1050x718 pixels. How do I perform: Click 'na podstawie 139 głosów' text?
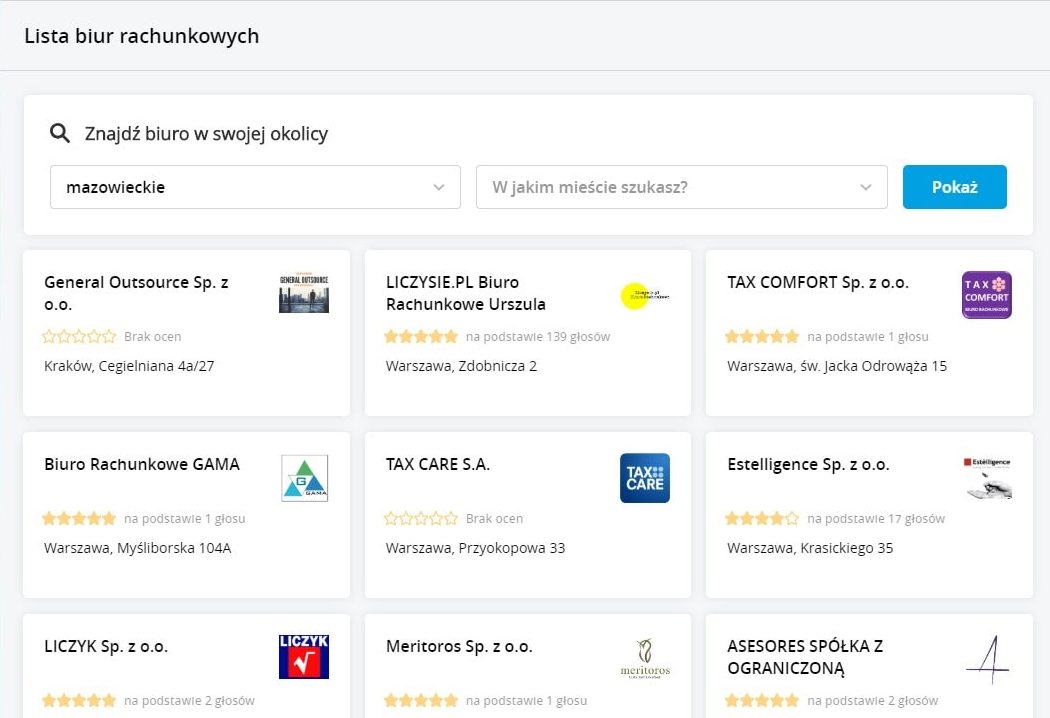click(x=538, y=337)
